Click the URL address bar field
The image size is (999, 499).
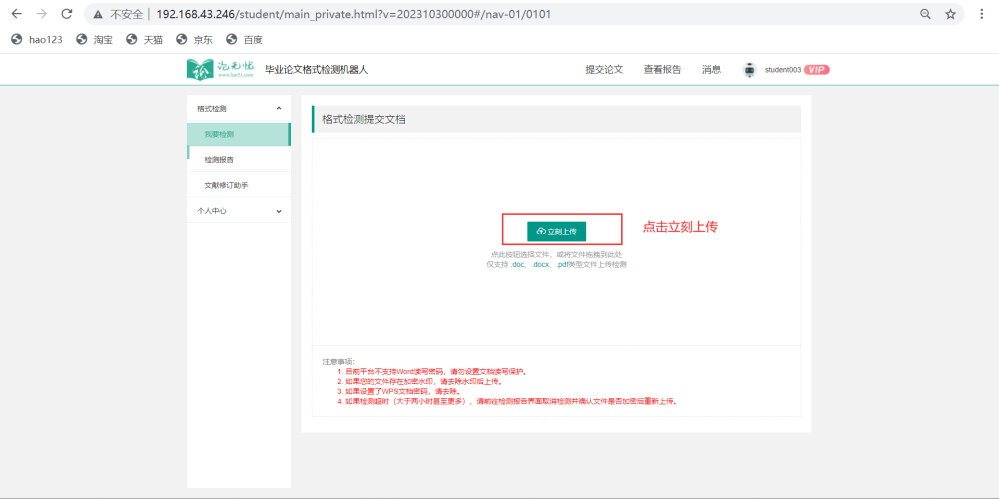[500, 14]
